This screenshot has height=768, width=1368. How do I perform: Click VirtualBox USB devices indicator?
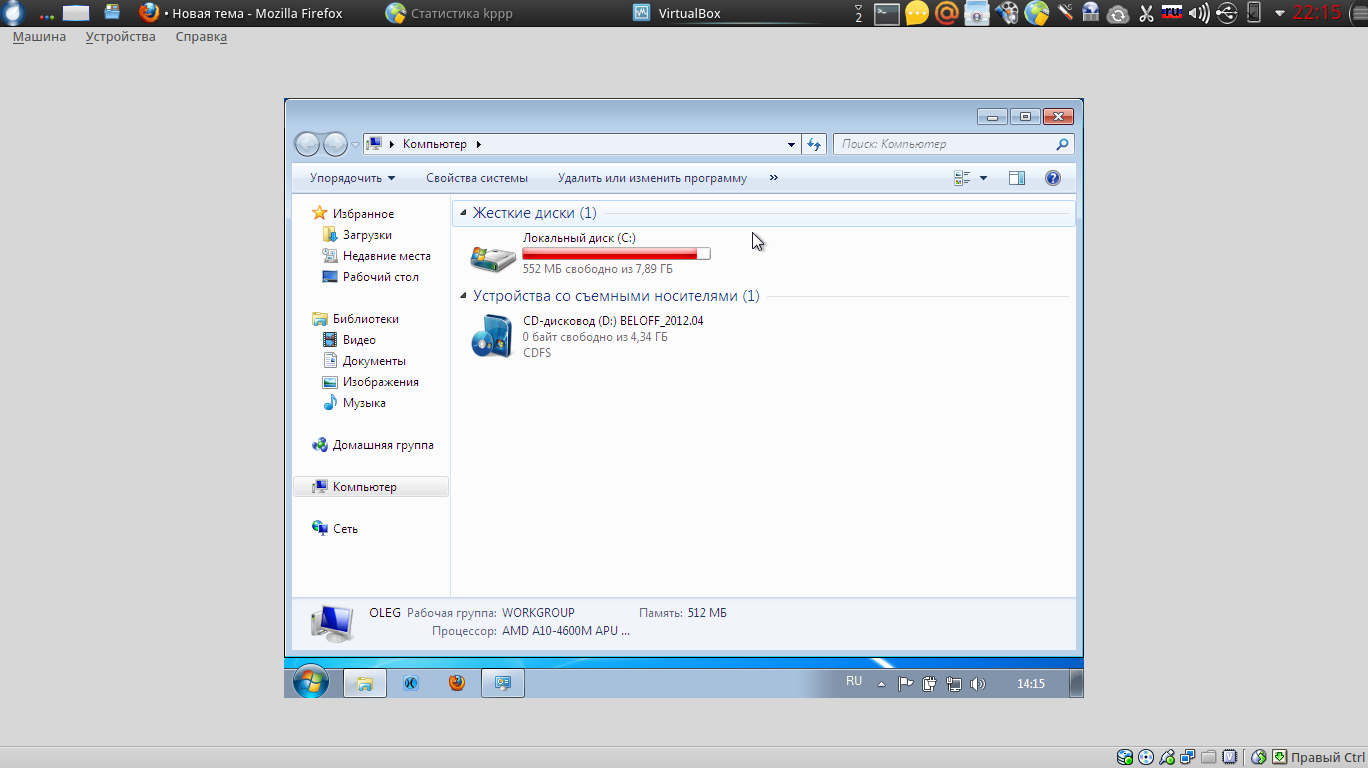pos(1167,757)
